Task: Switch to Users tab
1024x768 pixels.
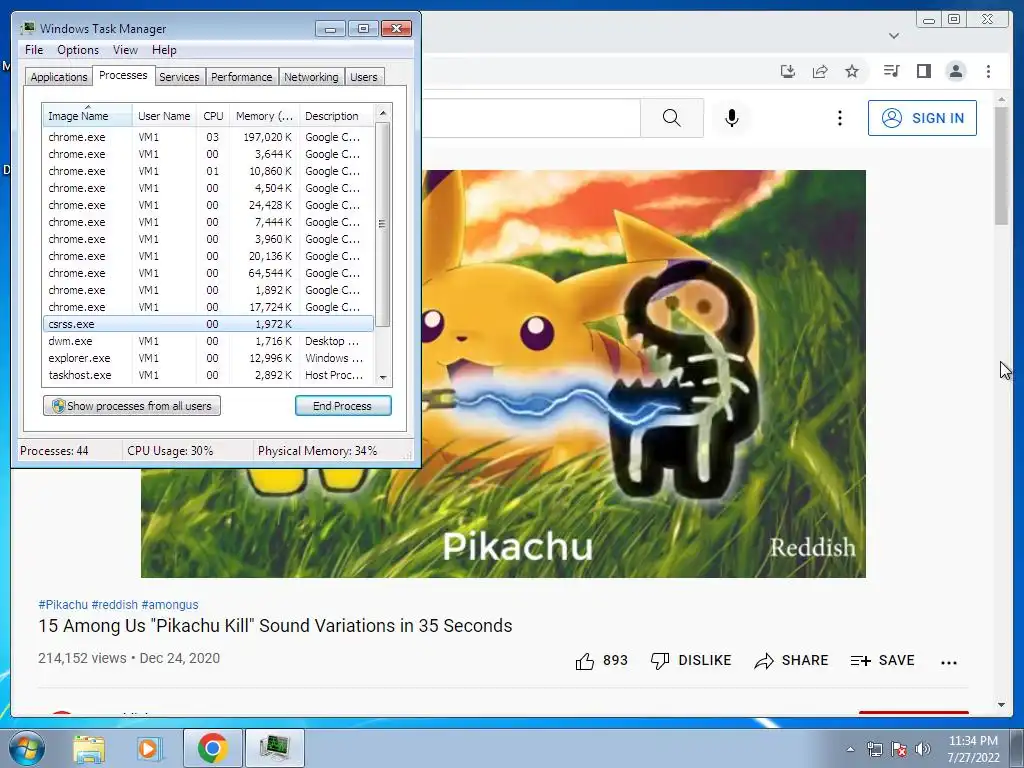Action: click(364, 77)
